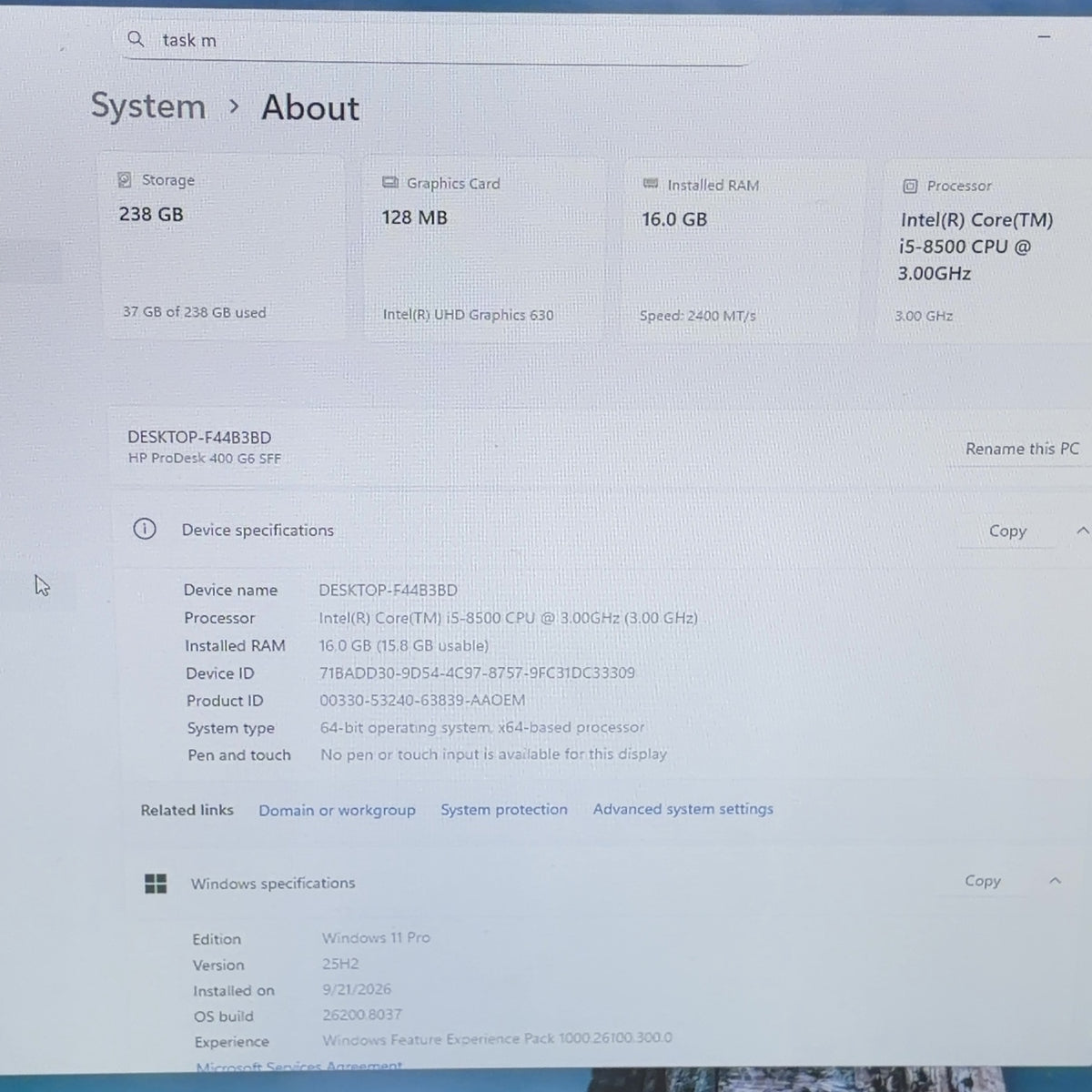
Task: Click the Windows logo icon
Action: point(156,883)
